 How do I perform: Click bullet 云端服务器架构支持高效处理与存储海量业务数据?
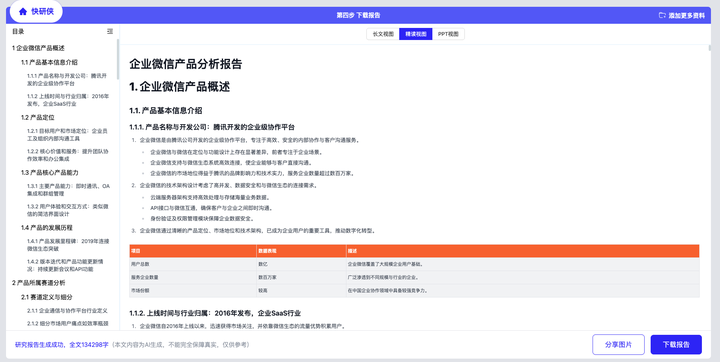pyautogui.click(x=210, y=198)
